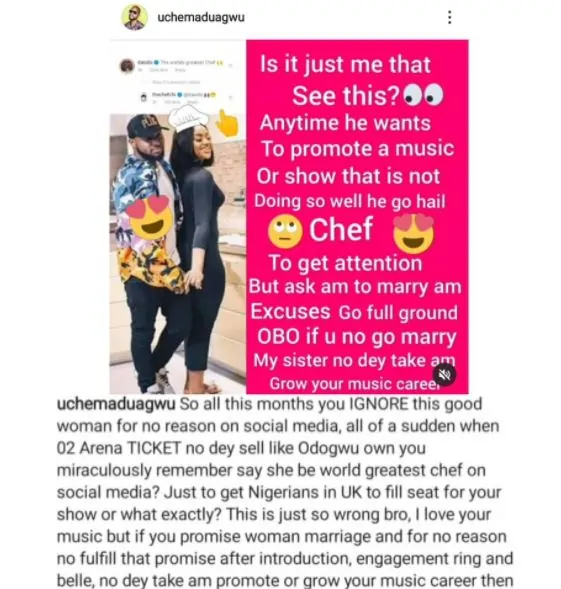Tap the bold uchemaduagwu name in caption
The image size is (561, 589).
(x=116, y=404)
